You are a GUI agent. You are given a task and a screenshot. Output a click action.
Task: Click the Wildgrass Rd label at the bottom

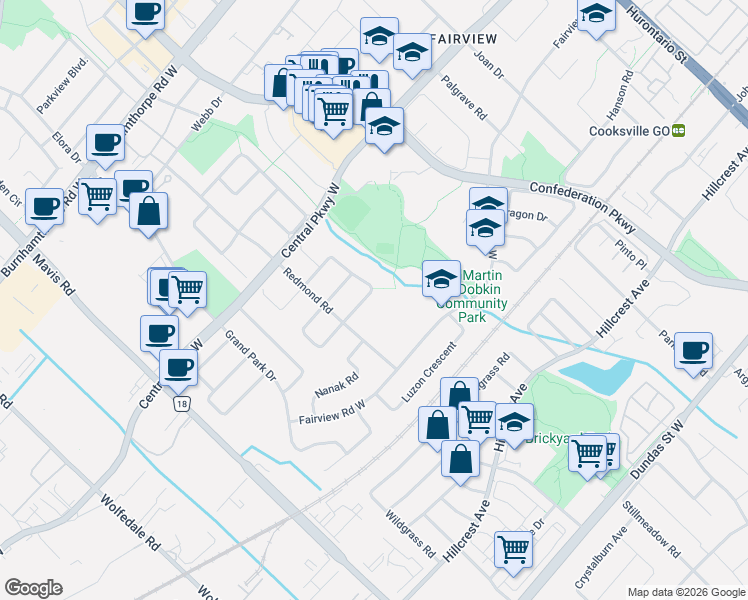pyautogui.click(x=410, y=534)
